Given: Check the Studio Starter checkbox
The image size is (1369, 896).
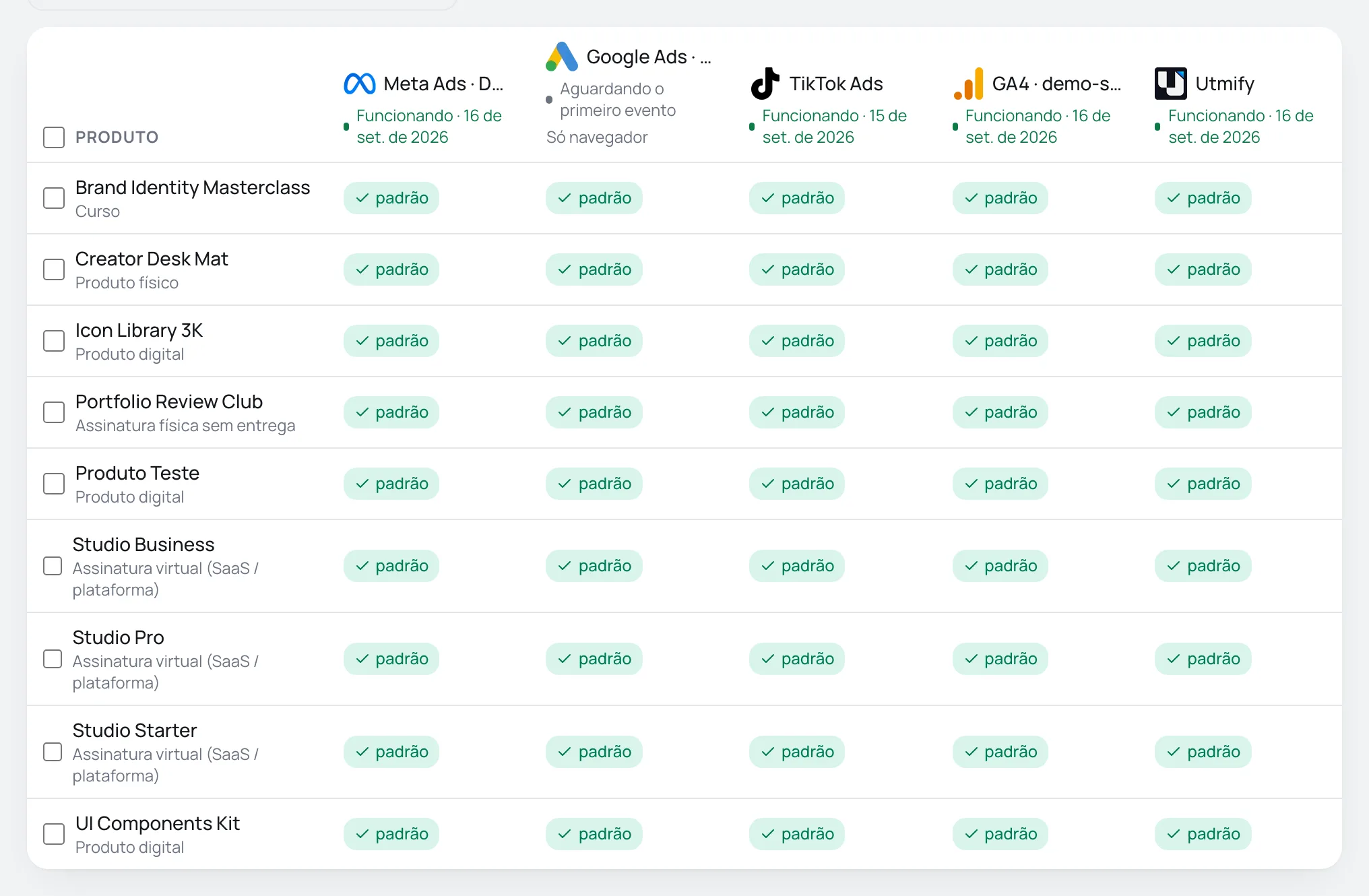Looking at the screenshot, I should (x=53, y=752).
